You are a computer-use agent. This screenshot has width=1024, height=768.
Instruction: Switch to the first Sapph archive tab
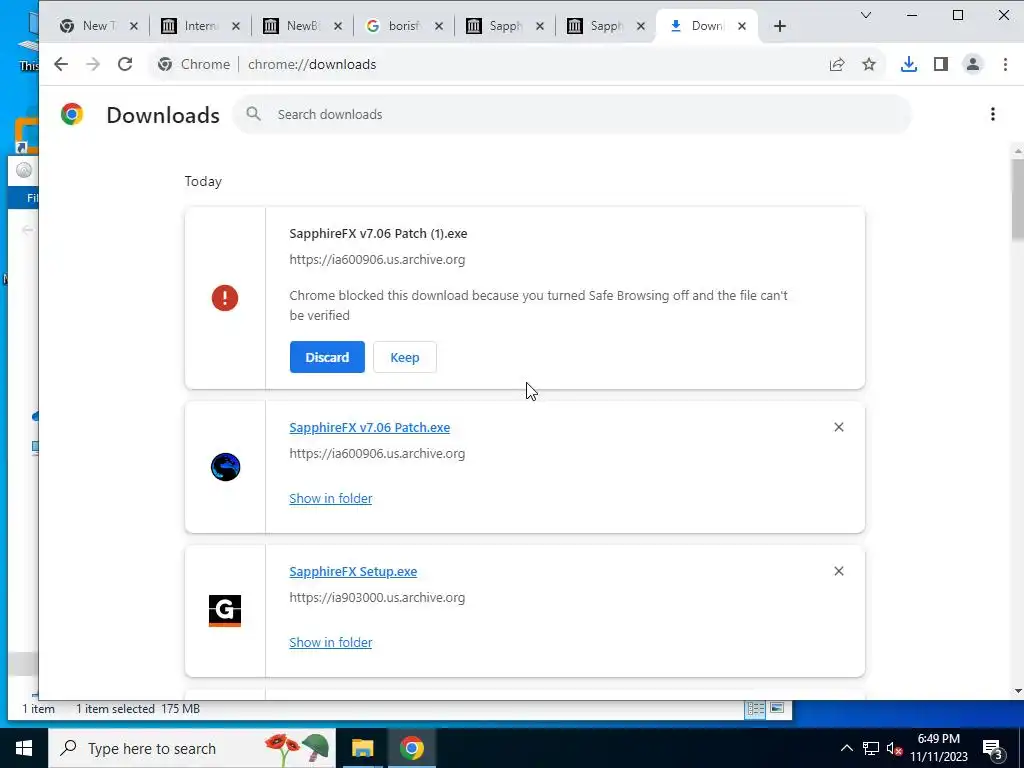[x=504, y=26]
